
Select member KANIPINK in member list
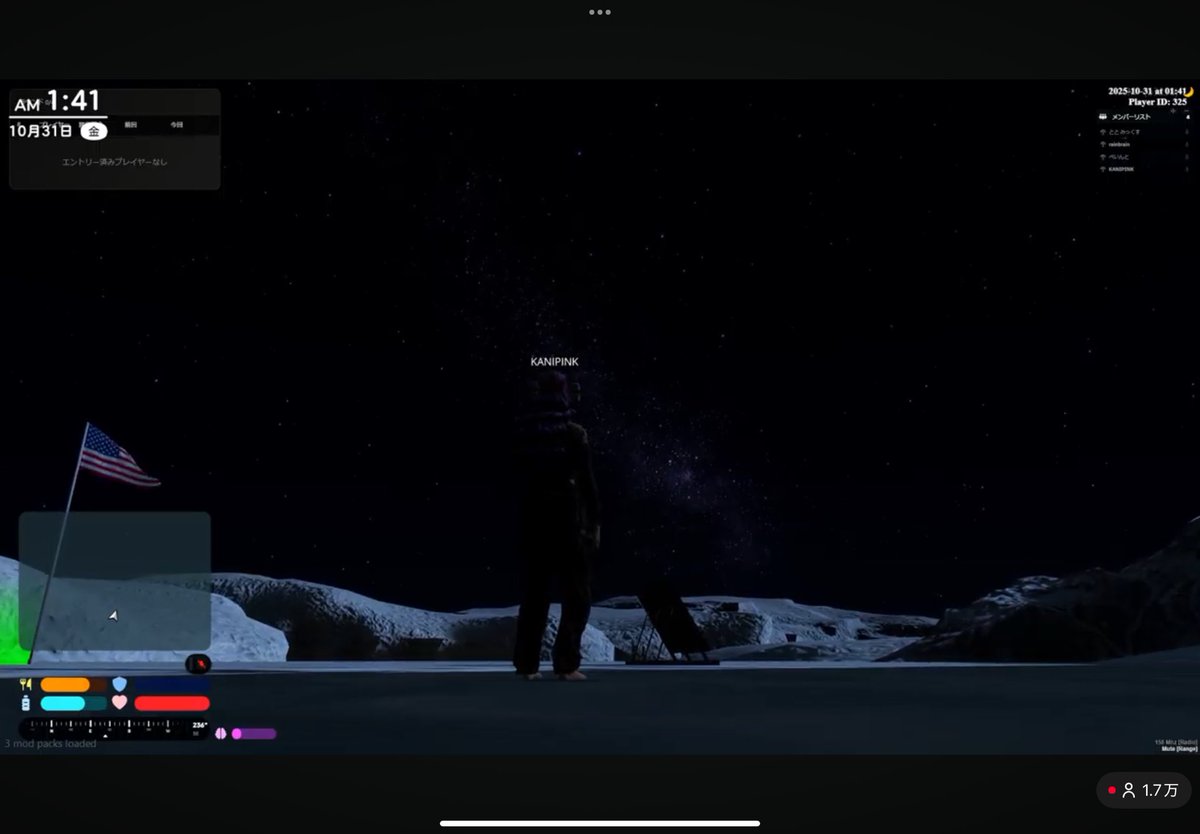pyautogui.click(x=1121, y=169)
